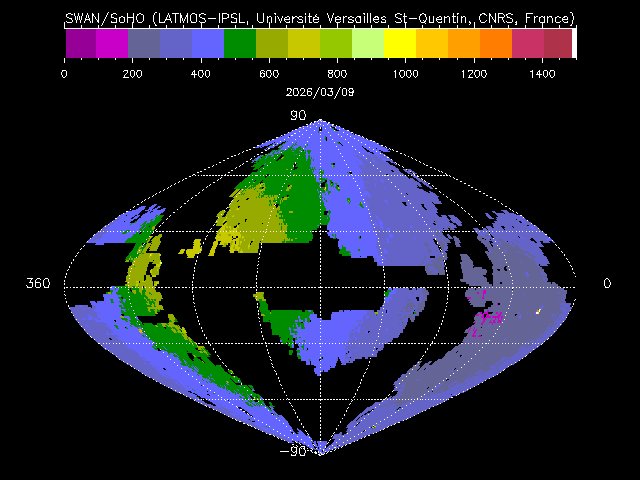The height and width of the screenshot is (480, 640).
Task: Click the green swatch in the color bar
Action: coord(240,43)
